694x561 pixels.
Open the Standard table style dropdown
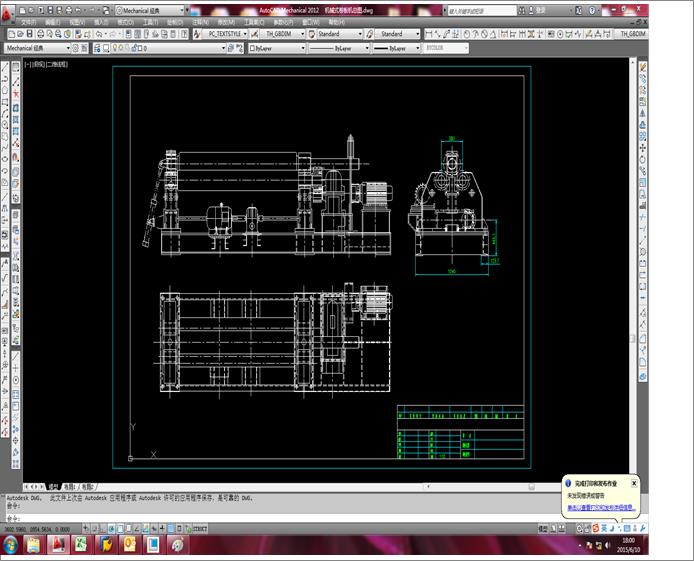tap(340, 34)
